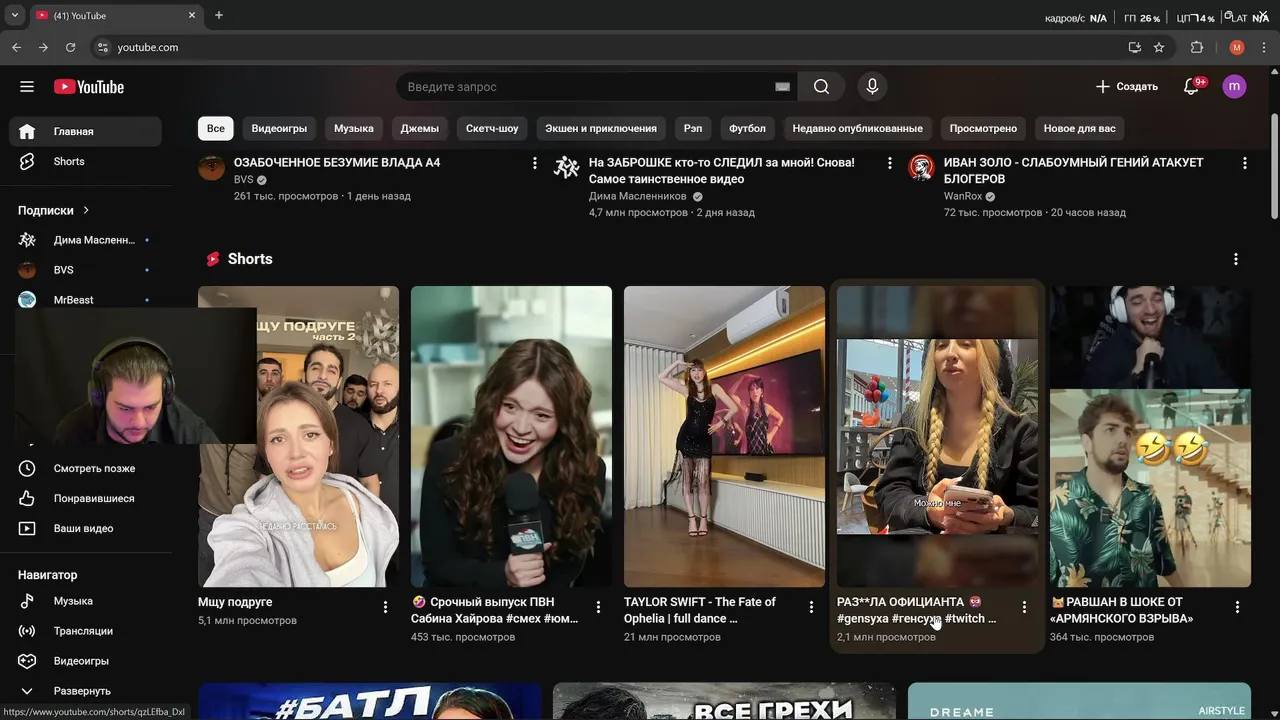
Task: Open MrBeast subscription in sidebar
Action: [85, 300]
